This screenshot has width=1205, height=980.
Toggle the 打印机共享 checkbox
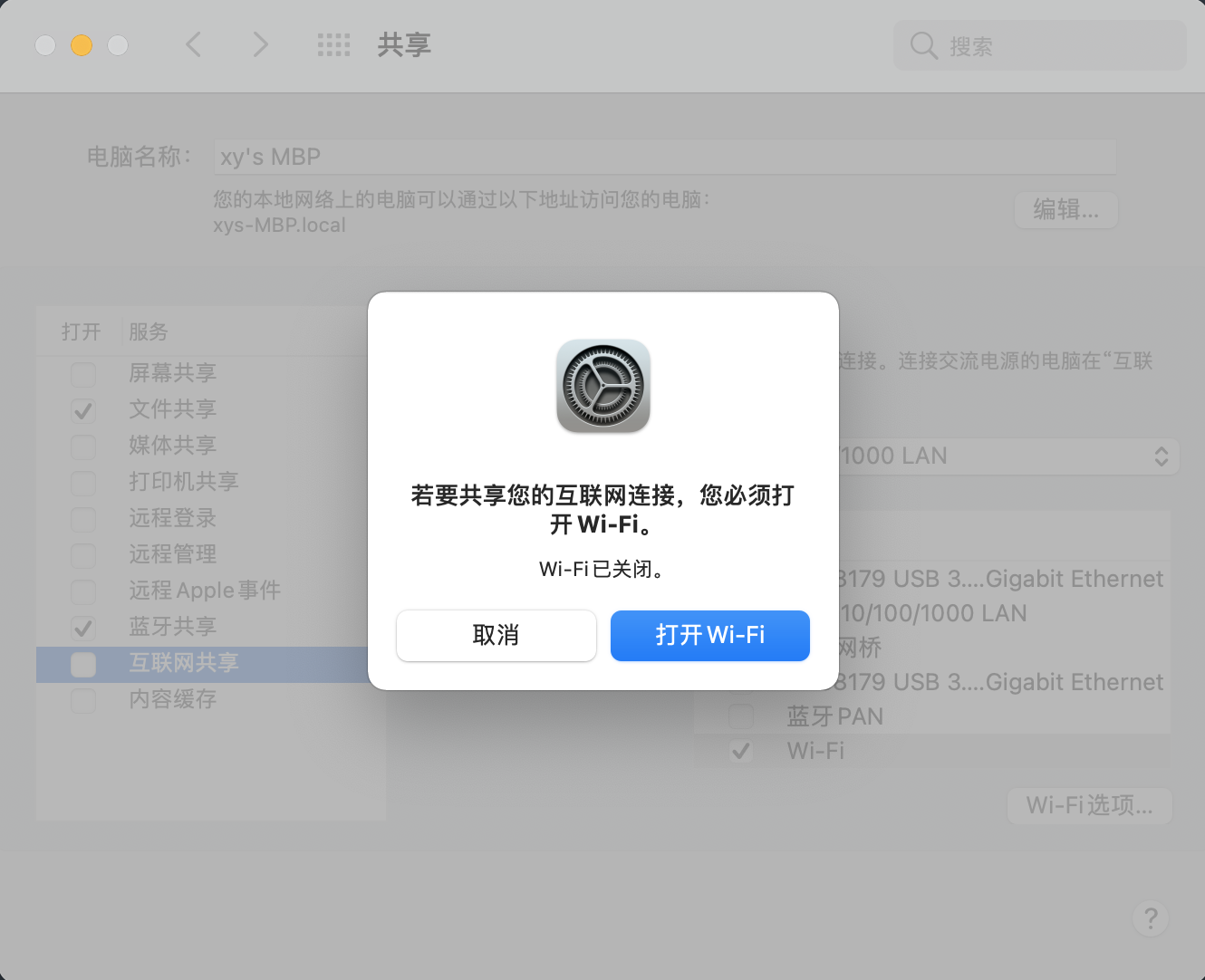coord(83,483)
